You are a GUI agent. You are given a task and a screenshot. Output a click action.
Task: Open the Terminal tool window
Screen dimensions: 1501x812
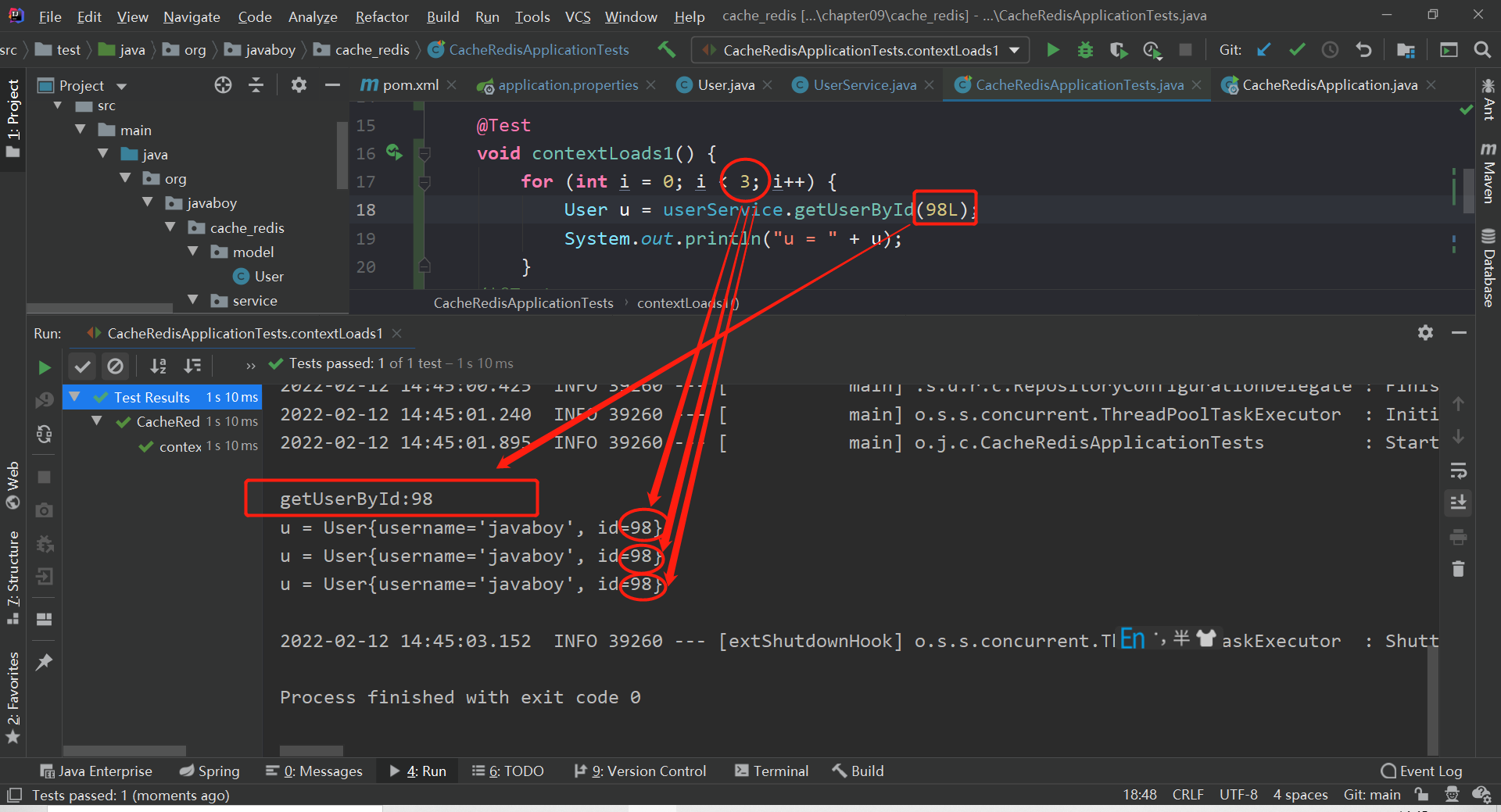click(772, 771)
